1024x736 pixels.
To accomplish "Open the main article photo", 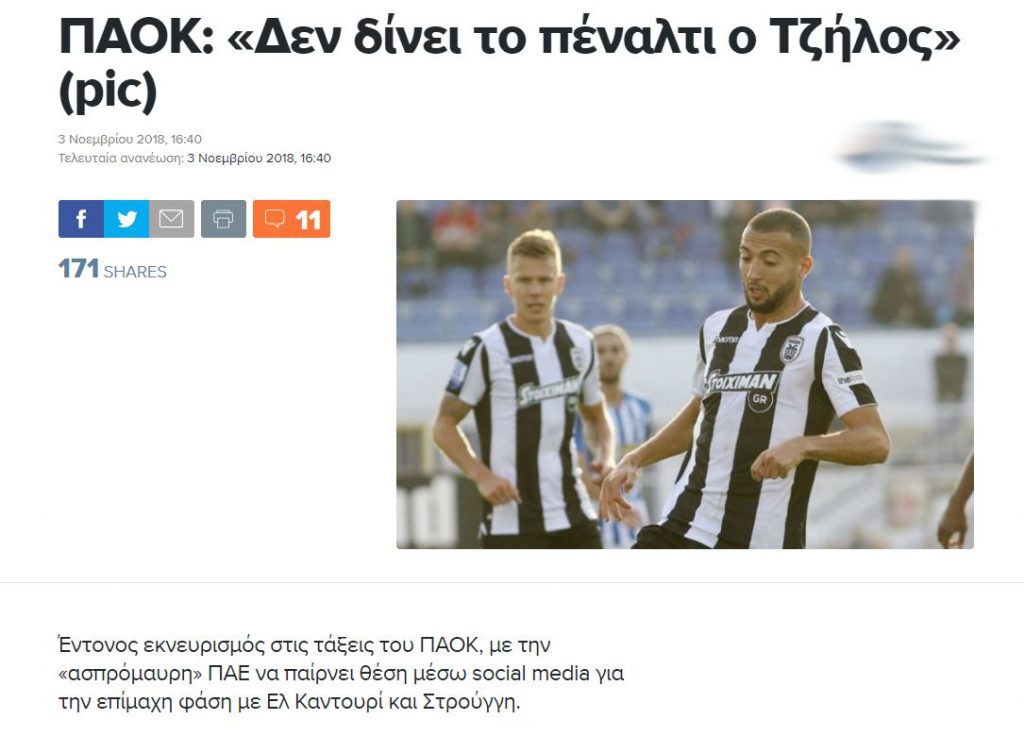I will click(x=685, y=374).
